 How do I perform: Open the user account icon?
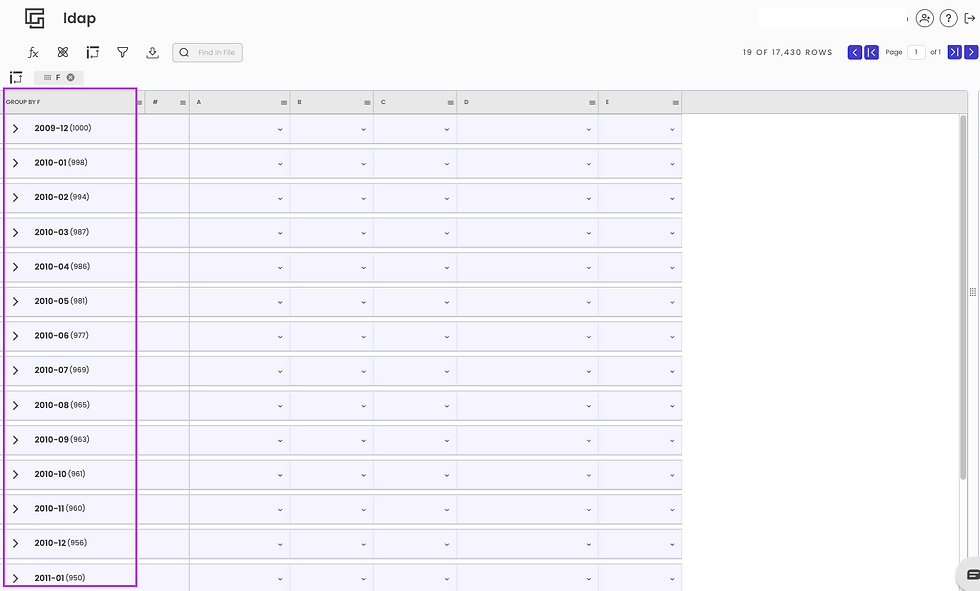tap(924, 18)
